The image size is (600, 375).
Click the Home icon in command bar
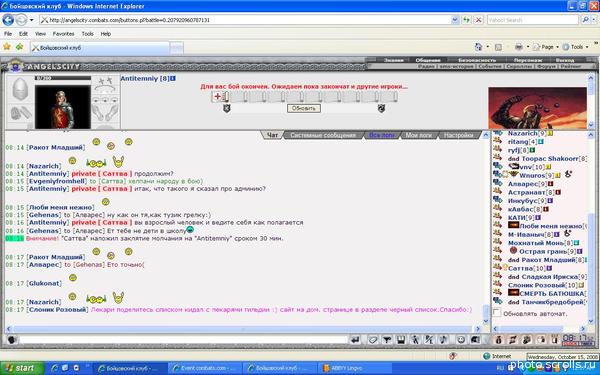pyautogui.click(x=478, y=47)
